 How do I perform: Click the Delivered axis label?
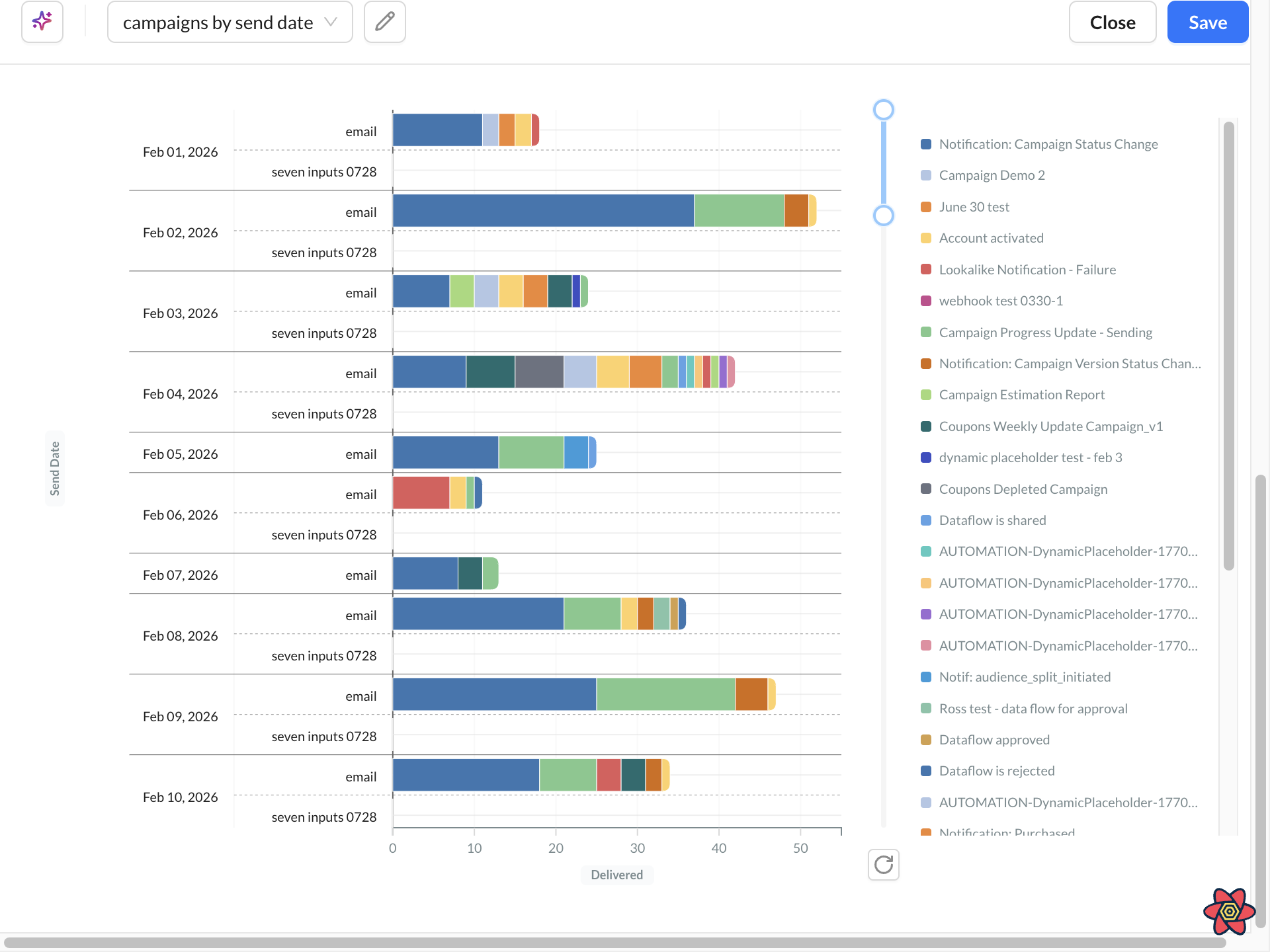pos(617,875)
